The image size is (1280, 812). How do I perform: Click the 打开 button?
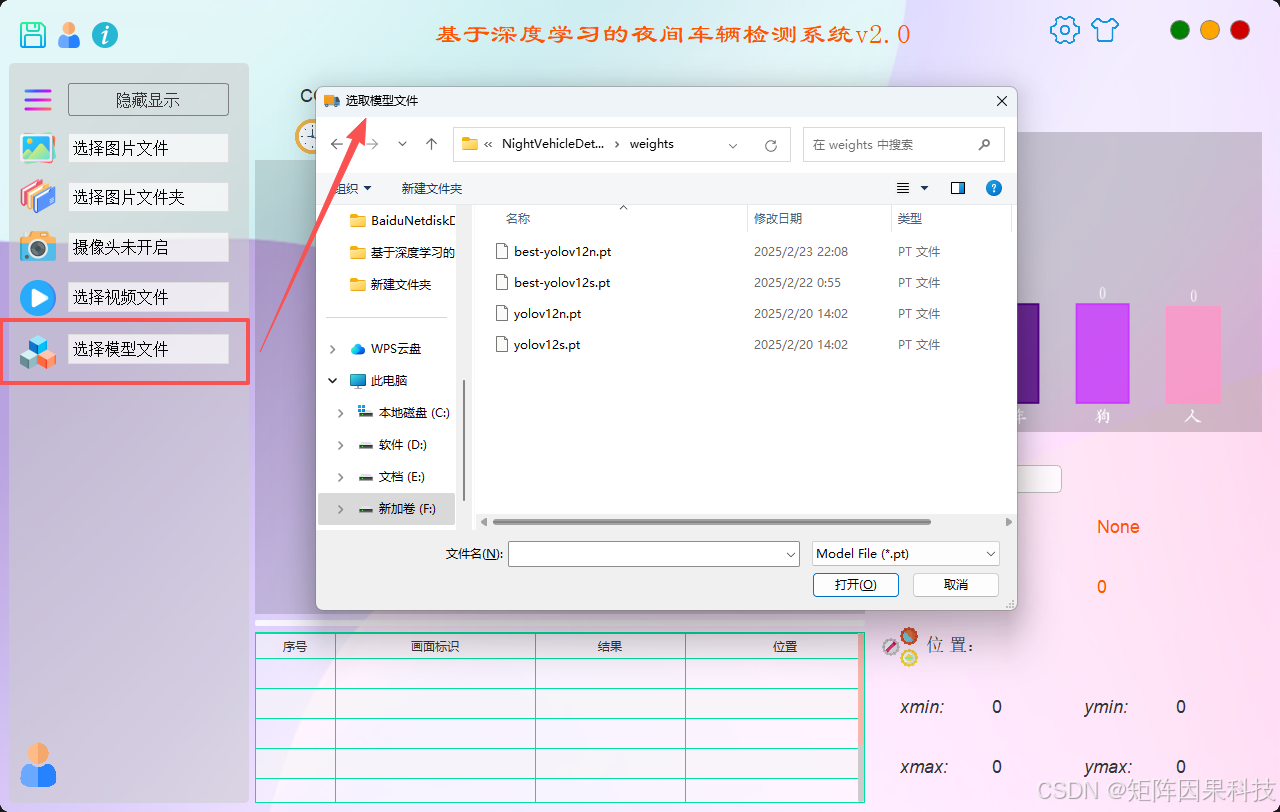856,585
